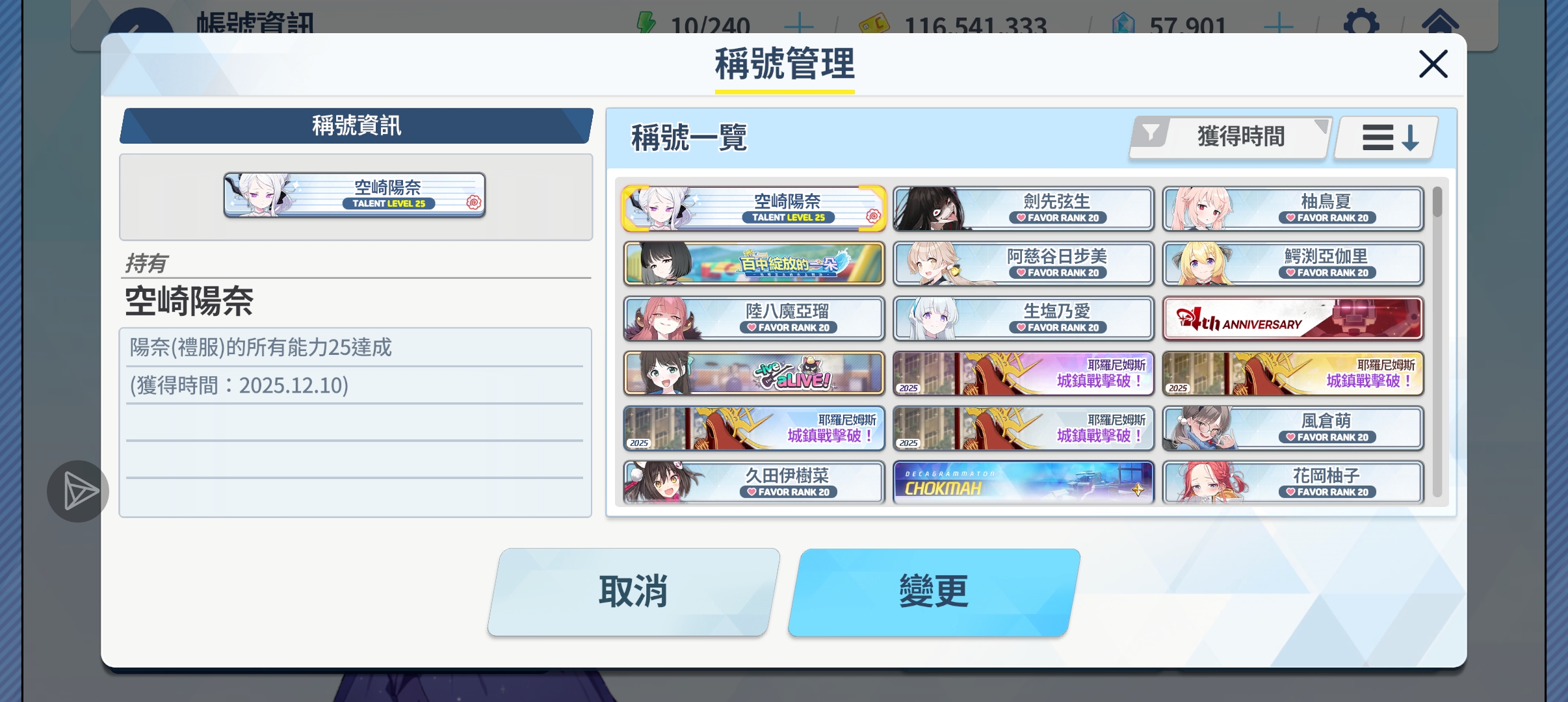The height and width of the screenshot is (702, 1568).
Task: Select the 鰐渕亞伽里 title badge
Action: tap(1293, 263)
